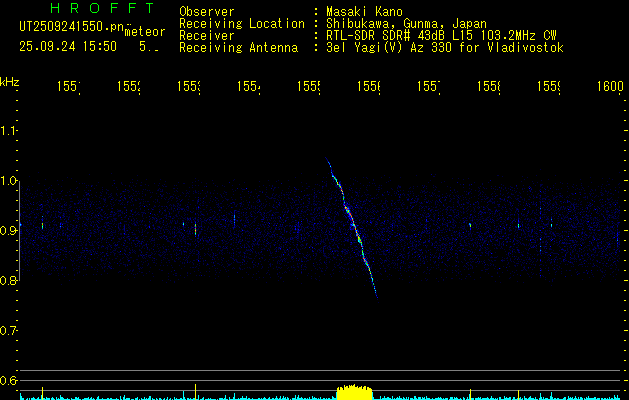Click the first 155 time axis tick label
Viewport: 629px width, 400px height.
click(67, 88)
